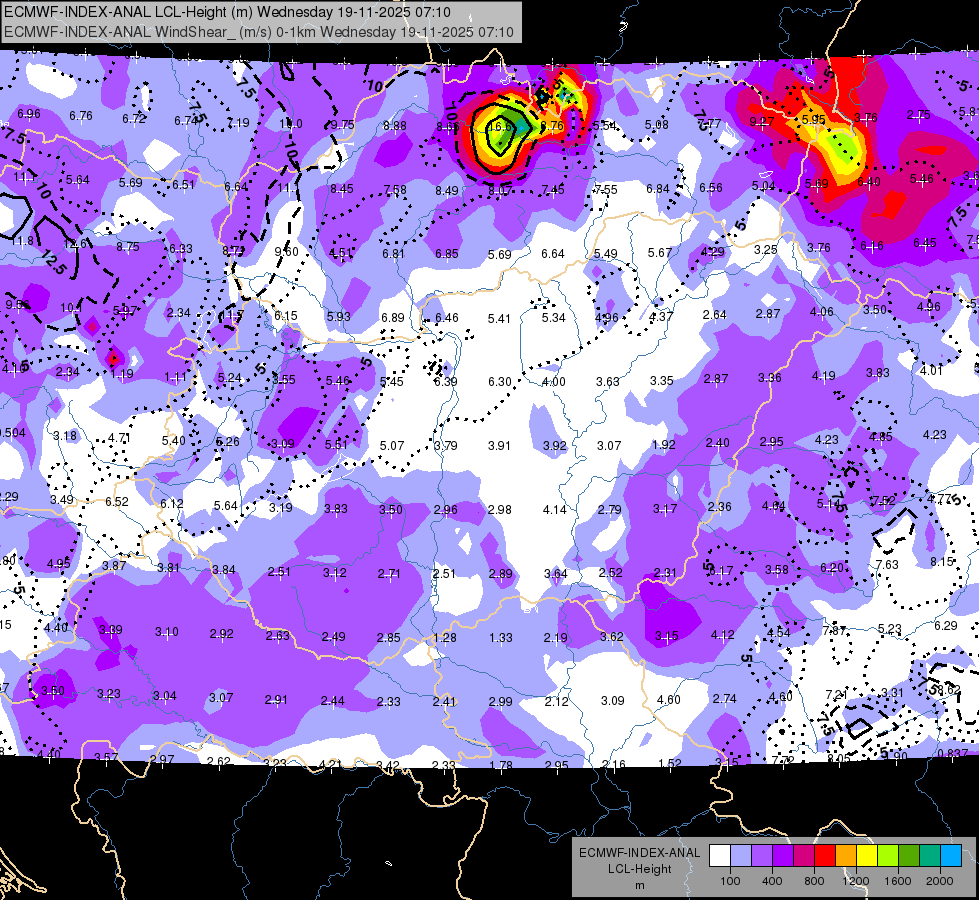Click the 8.15 grid value

click(942, 561)
